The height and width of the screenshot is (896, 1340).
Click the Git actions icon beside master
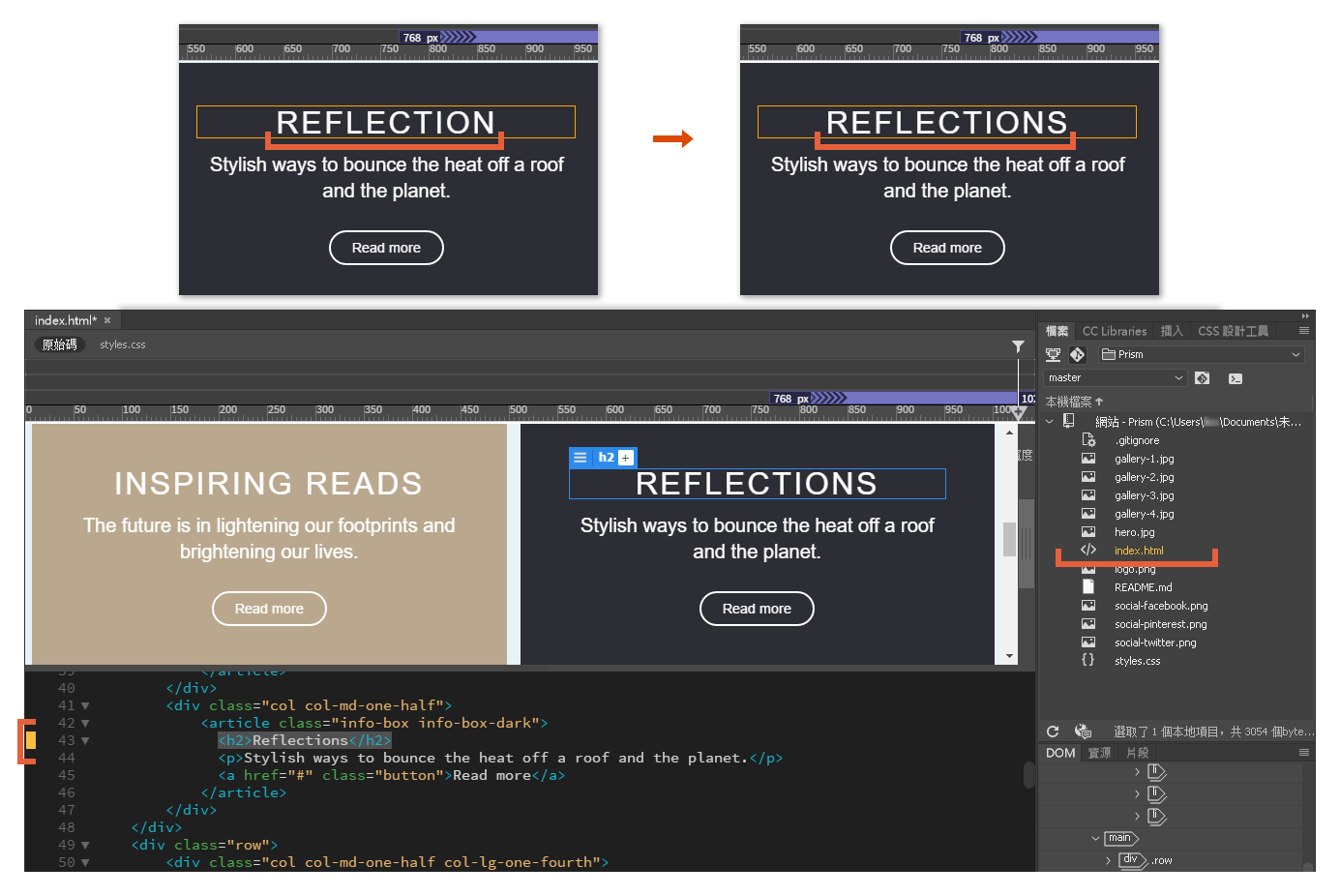1203,378
